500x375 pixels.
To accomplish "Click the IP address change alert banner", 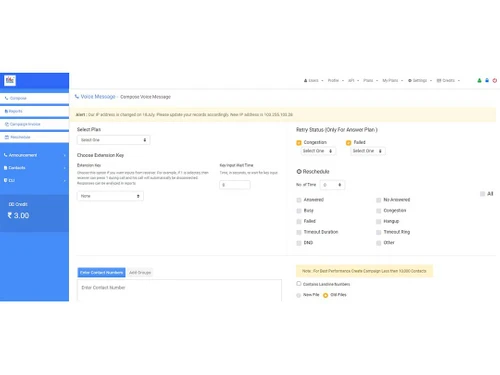I will [282, 114].
